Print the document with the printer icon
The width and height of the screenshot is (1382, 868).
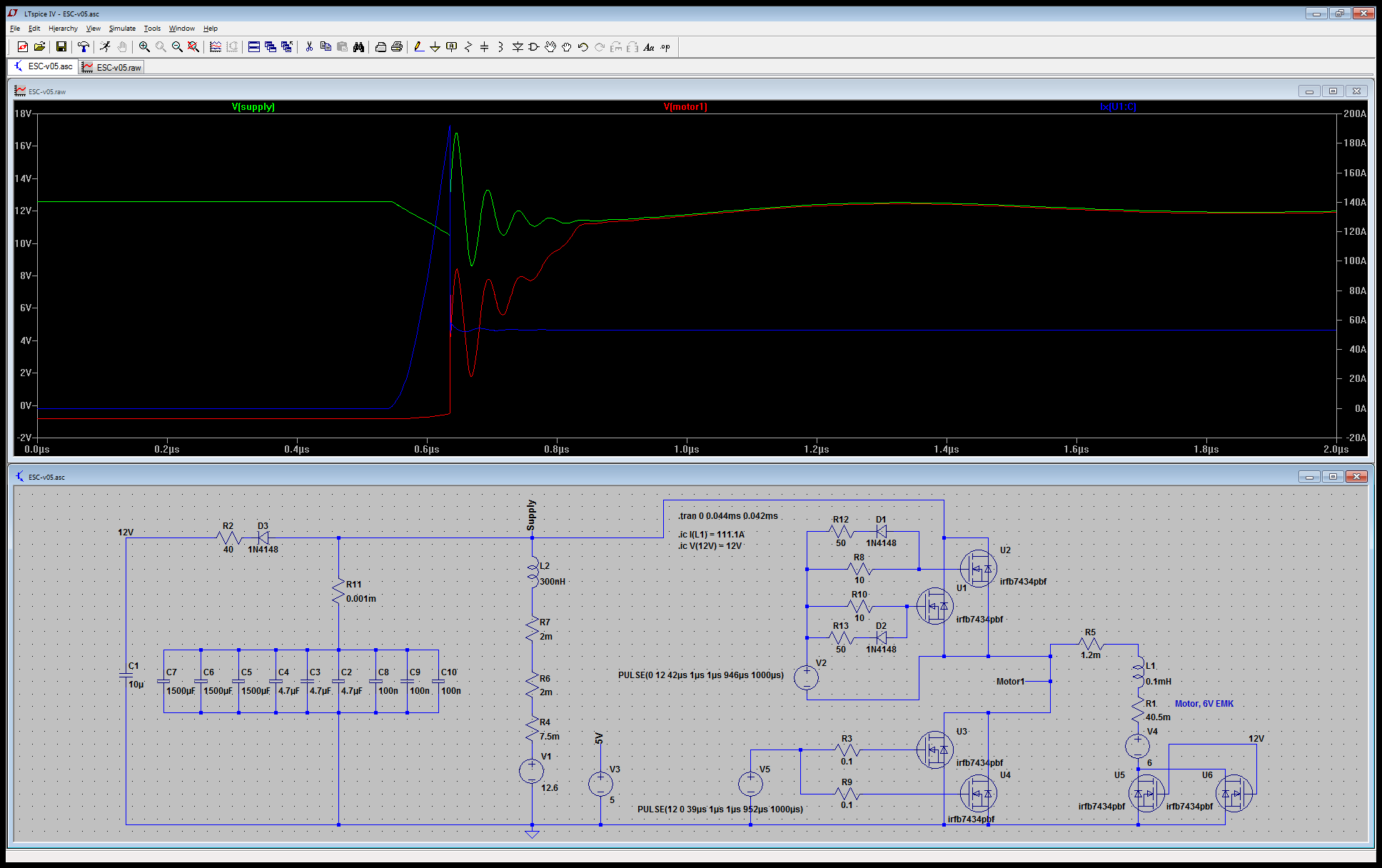(x=397, y=47)
